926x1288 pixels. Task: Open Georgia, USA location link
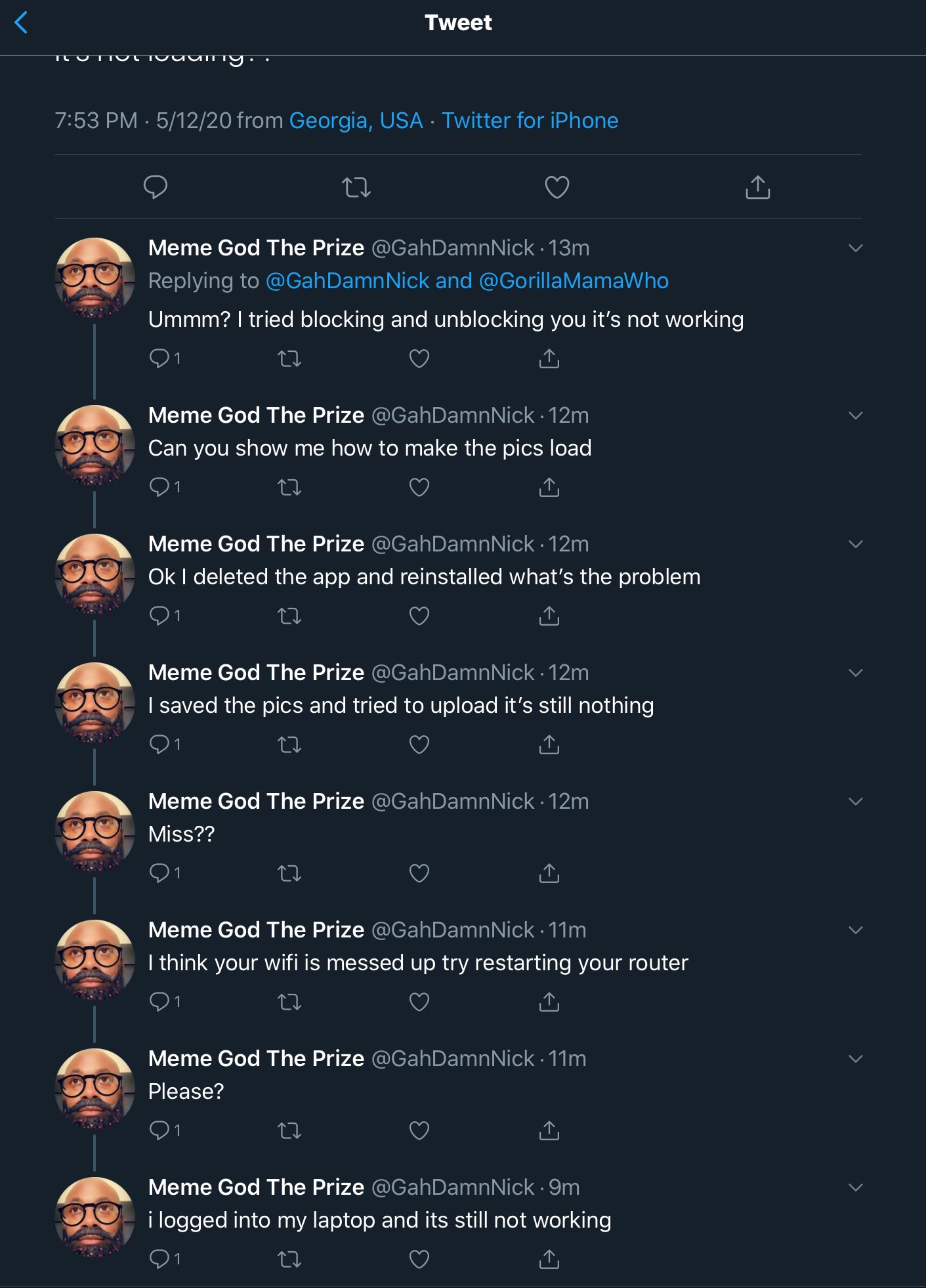tap(356, 121)
